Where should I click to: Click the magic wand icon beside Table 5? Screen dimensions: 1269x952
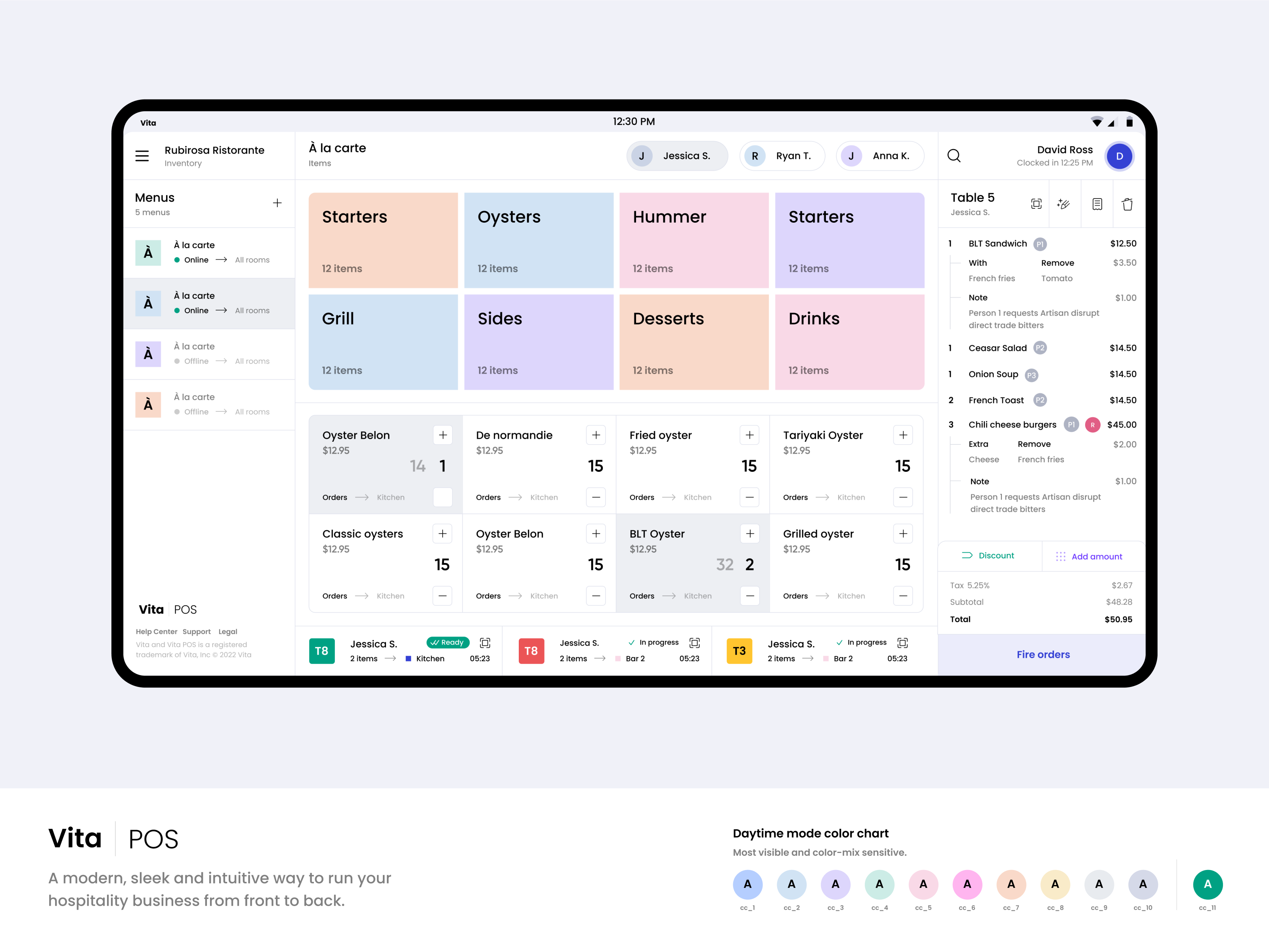coord(1063,204)
